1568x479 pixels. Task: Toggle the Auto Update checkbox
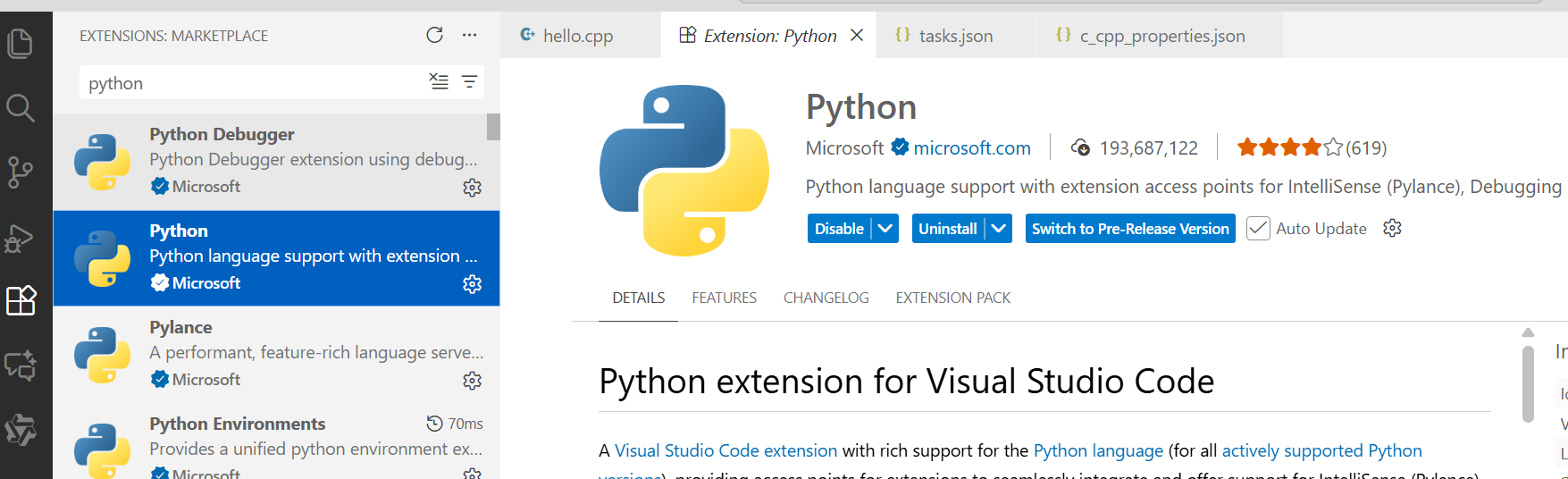pyautogui.click(x=1258, y=229)
